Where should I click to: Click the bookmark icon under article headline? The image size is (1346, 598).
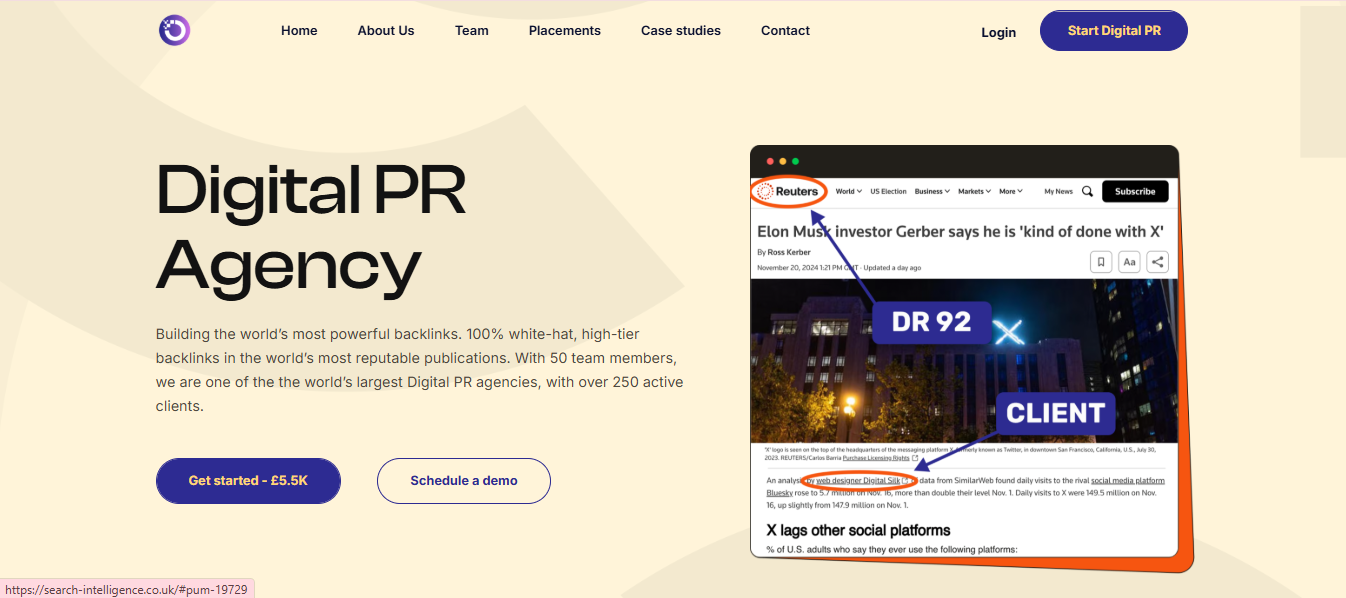(1101, 262)
